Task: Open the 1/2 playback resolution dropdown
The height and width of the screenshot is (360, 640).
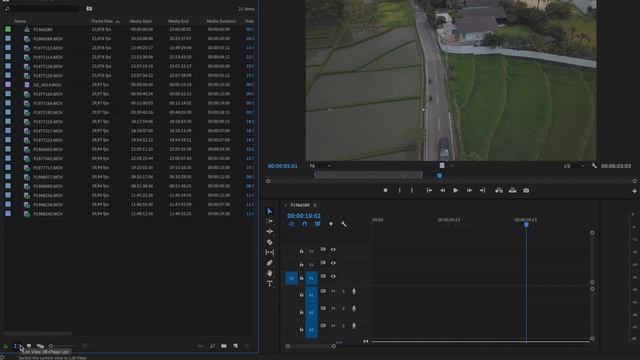Action: 573,166
